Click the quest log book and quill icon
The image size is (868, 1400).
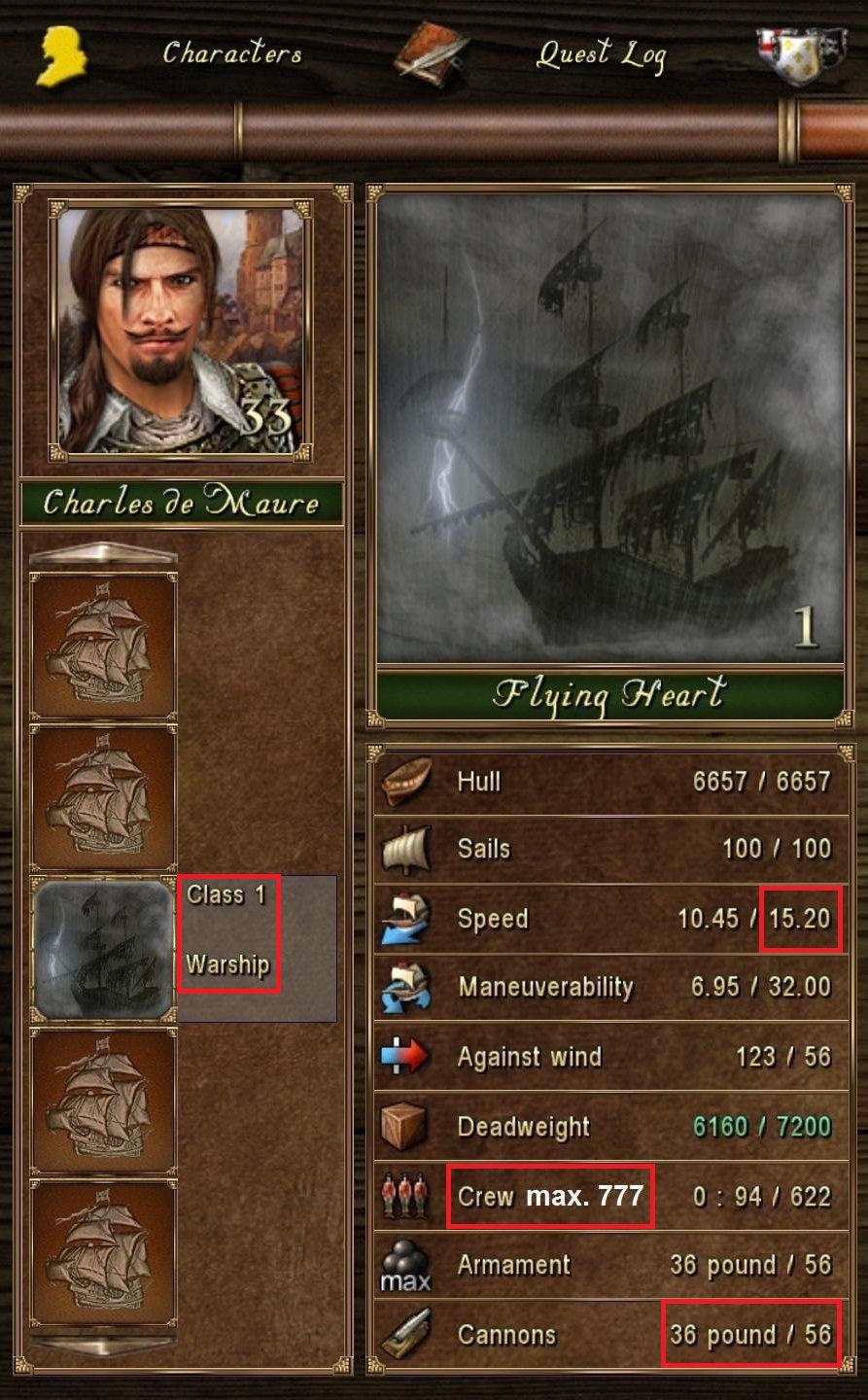[430, 54]
